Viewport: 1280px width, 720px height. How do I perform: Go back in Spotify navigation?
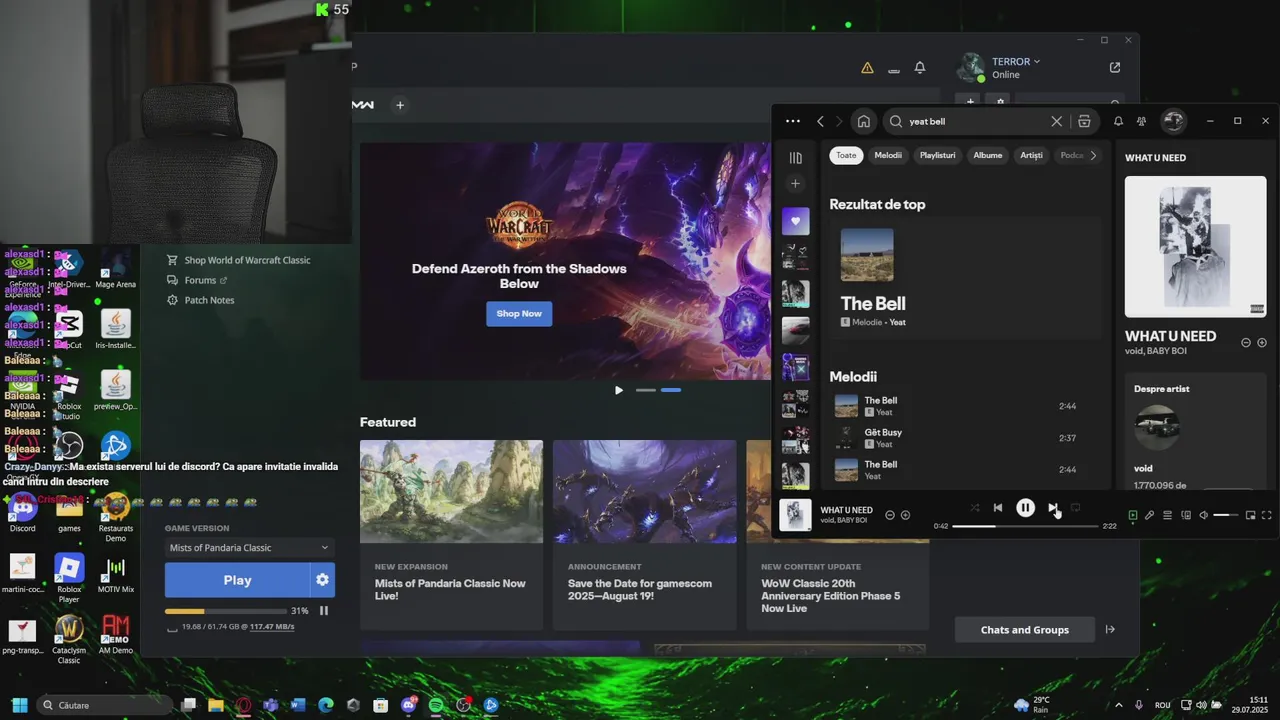pyautogui.click(x=820, y=122)
